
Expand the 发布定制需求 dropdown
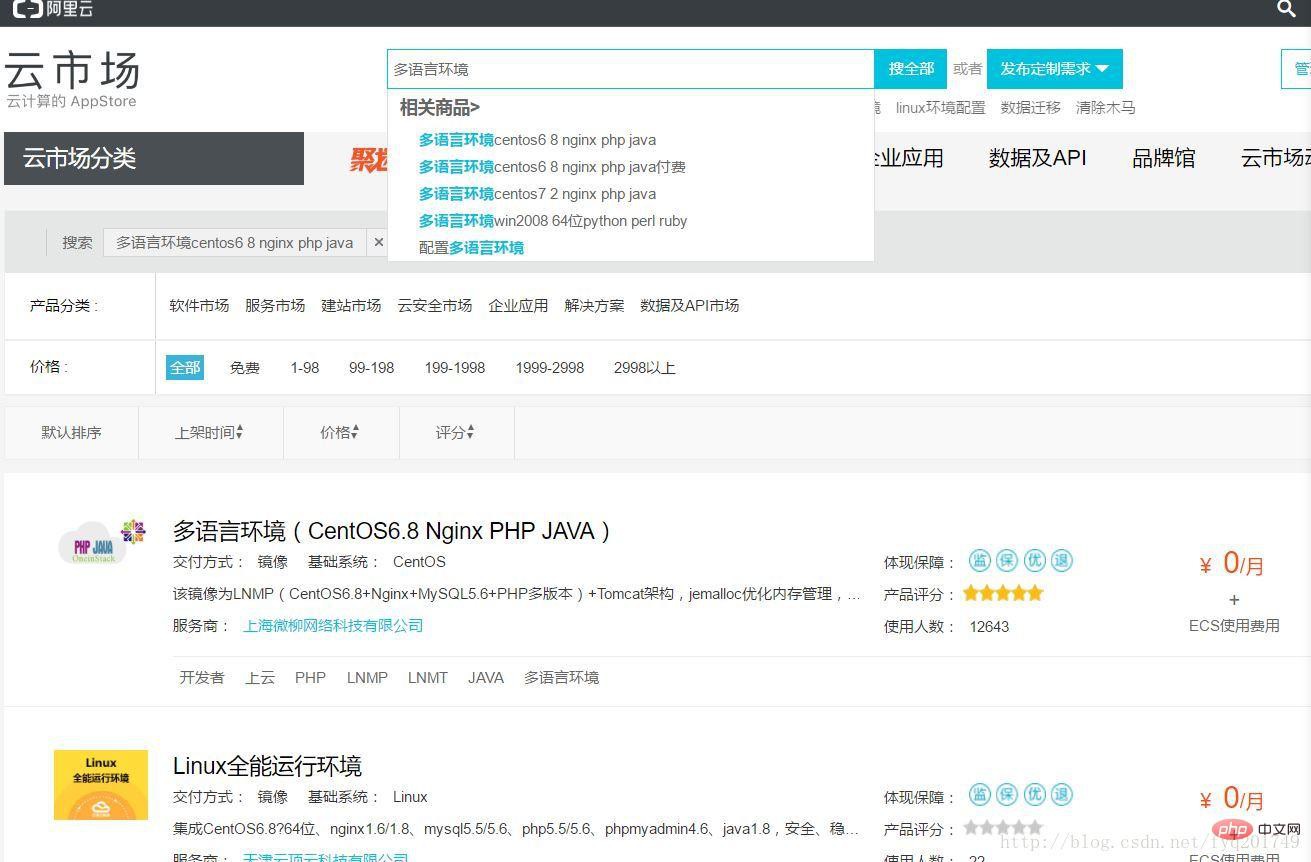pos(1054,69)
